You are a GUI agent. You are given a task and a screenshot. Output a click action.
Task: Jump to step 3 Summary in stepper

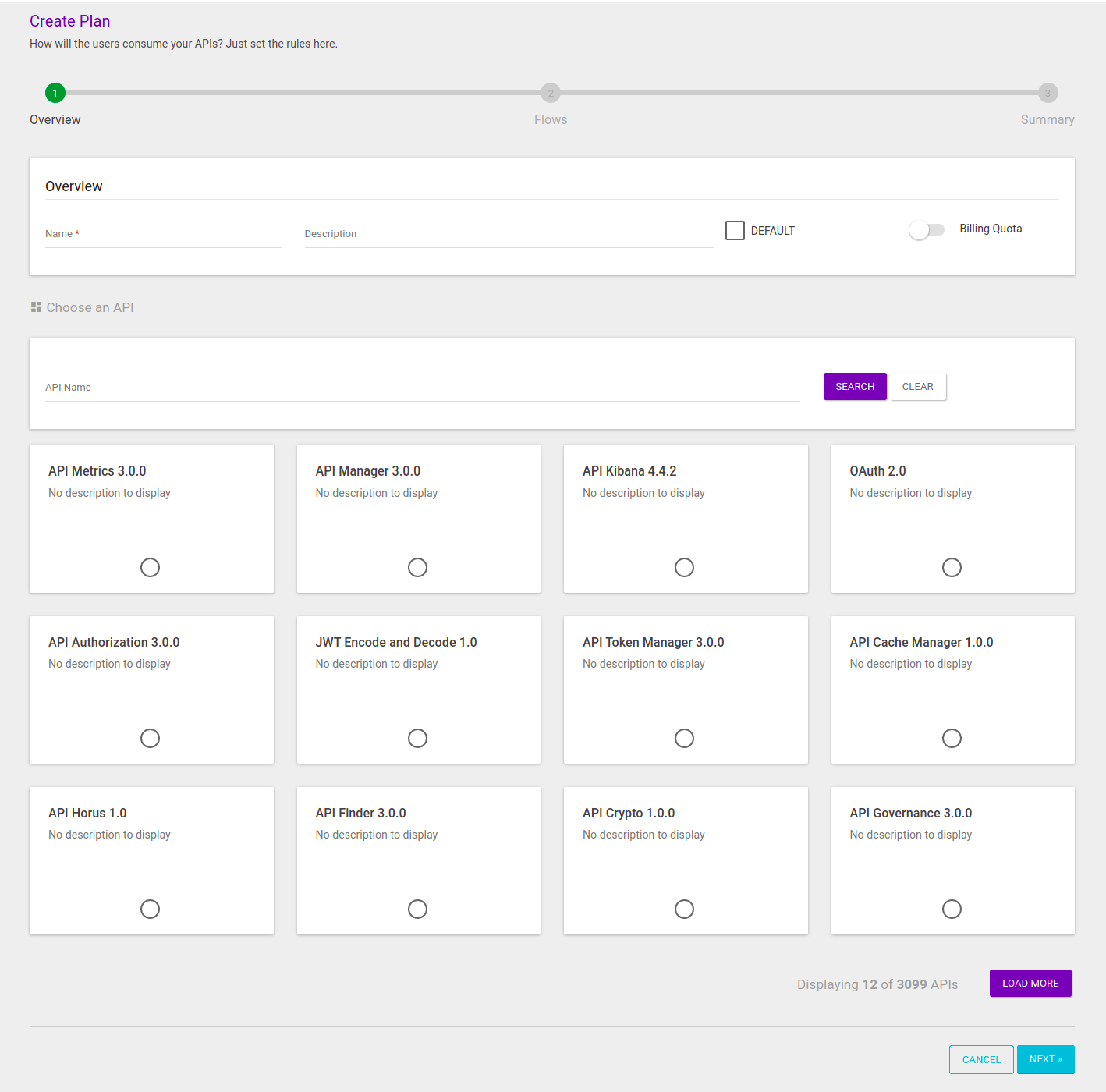point(1048,94)
